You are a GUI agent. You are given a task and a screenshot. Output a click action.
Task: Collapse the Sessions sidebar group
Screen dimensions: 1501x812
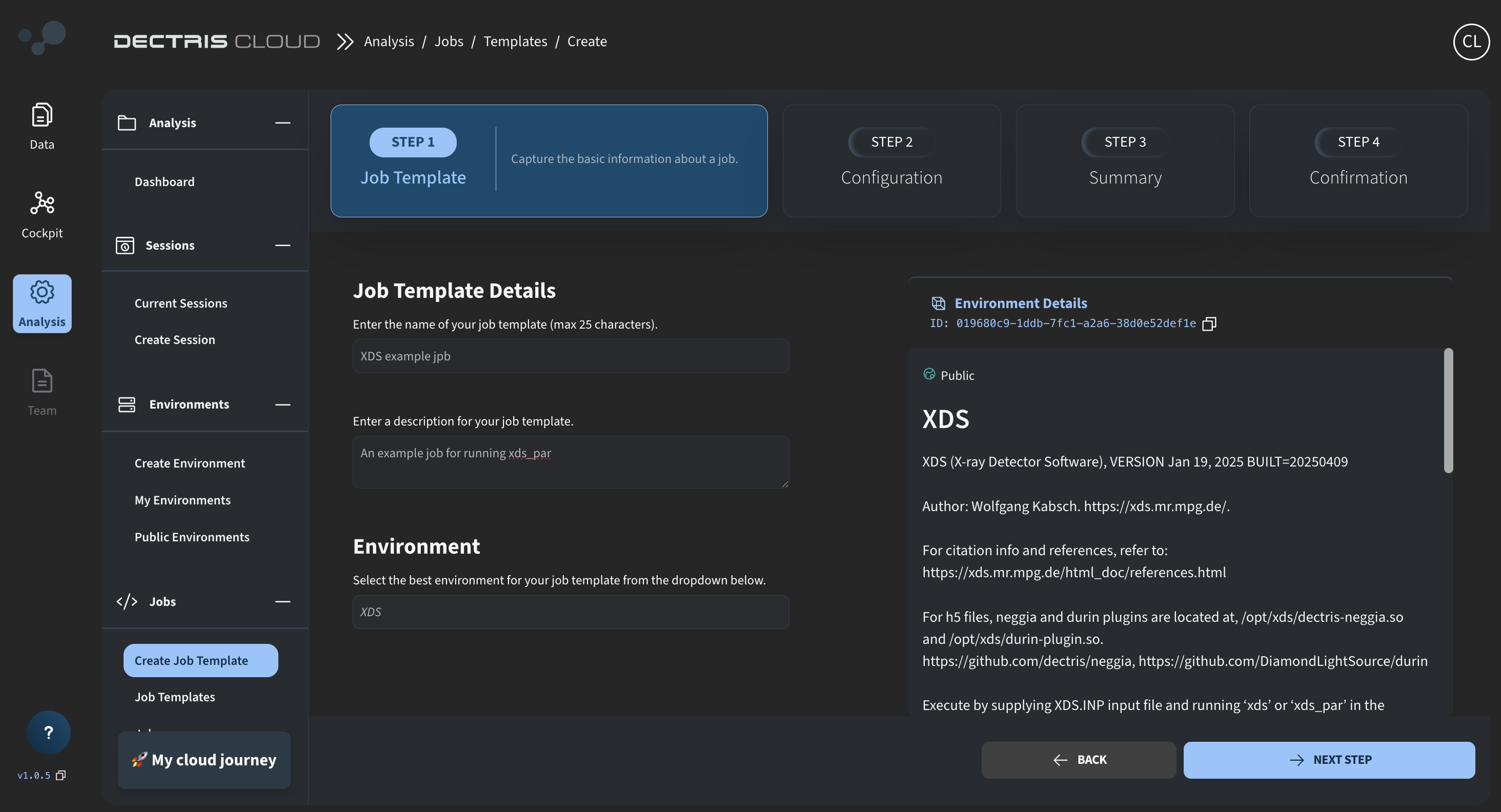click(x=282, y=245)
